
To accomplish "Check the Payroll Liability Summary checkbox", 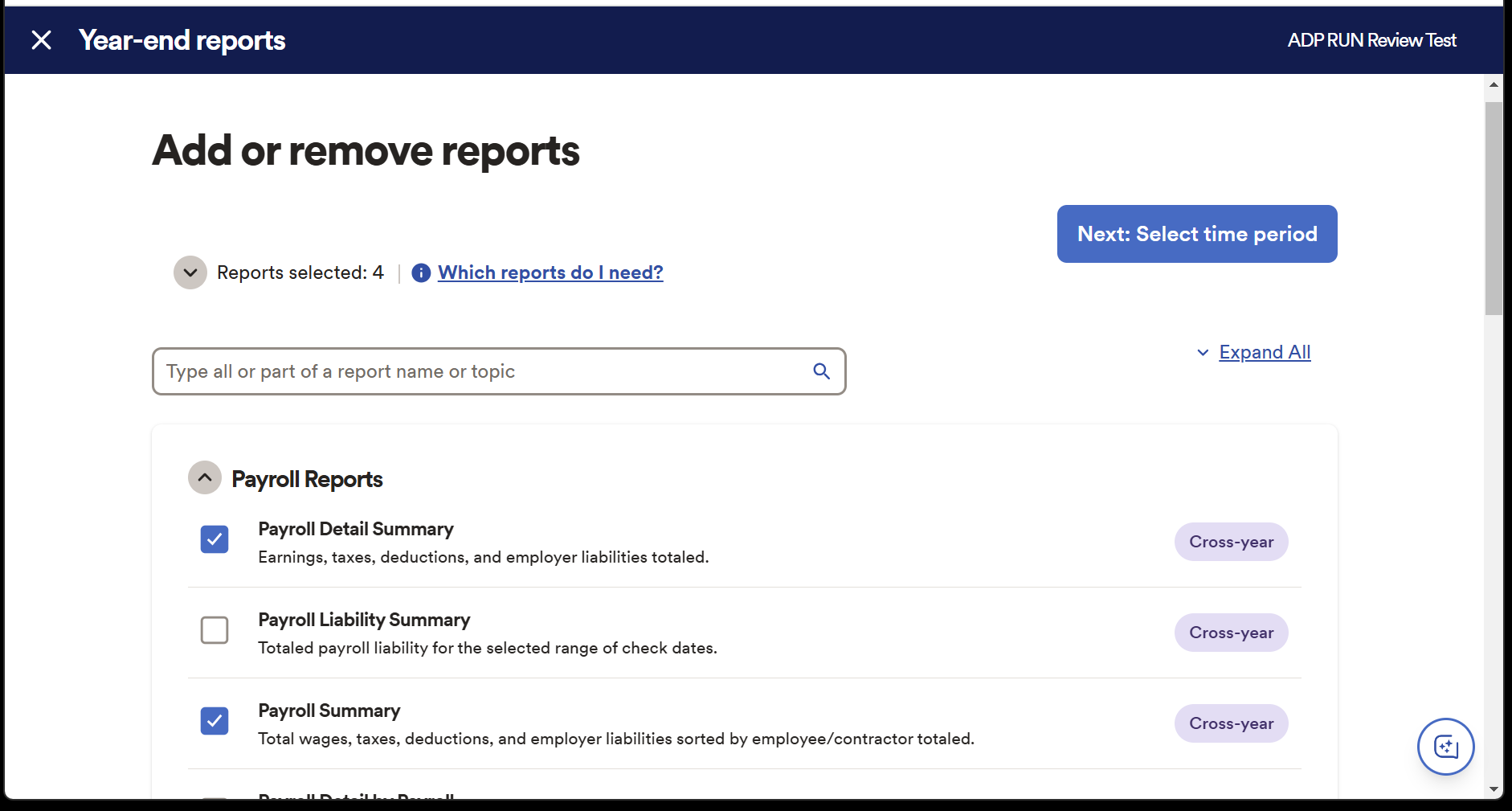I will pos(215,630).
